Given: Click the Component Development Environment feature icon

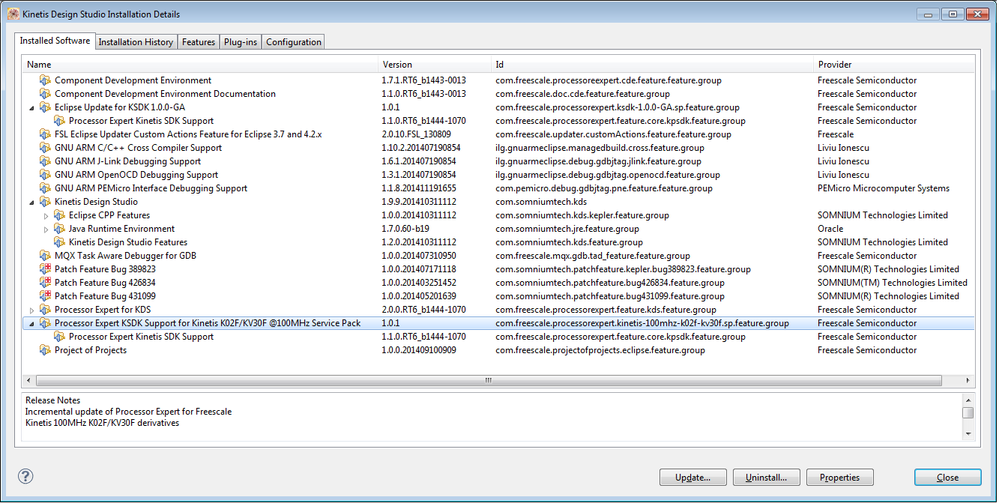Looking at the screenshot, I should [45, 80].
